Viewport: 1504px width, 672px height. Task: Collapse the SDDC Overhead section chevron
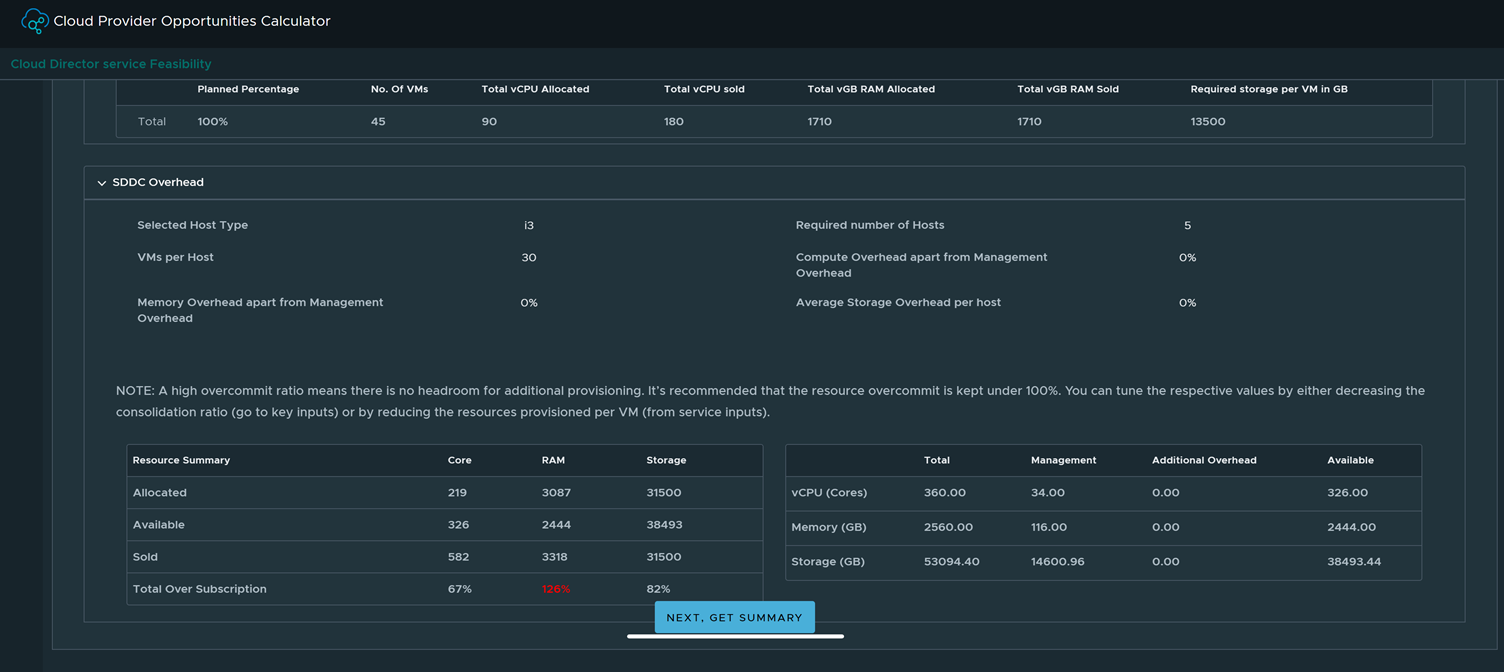click(101, 183)
